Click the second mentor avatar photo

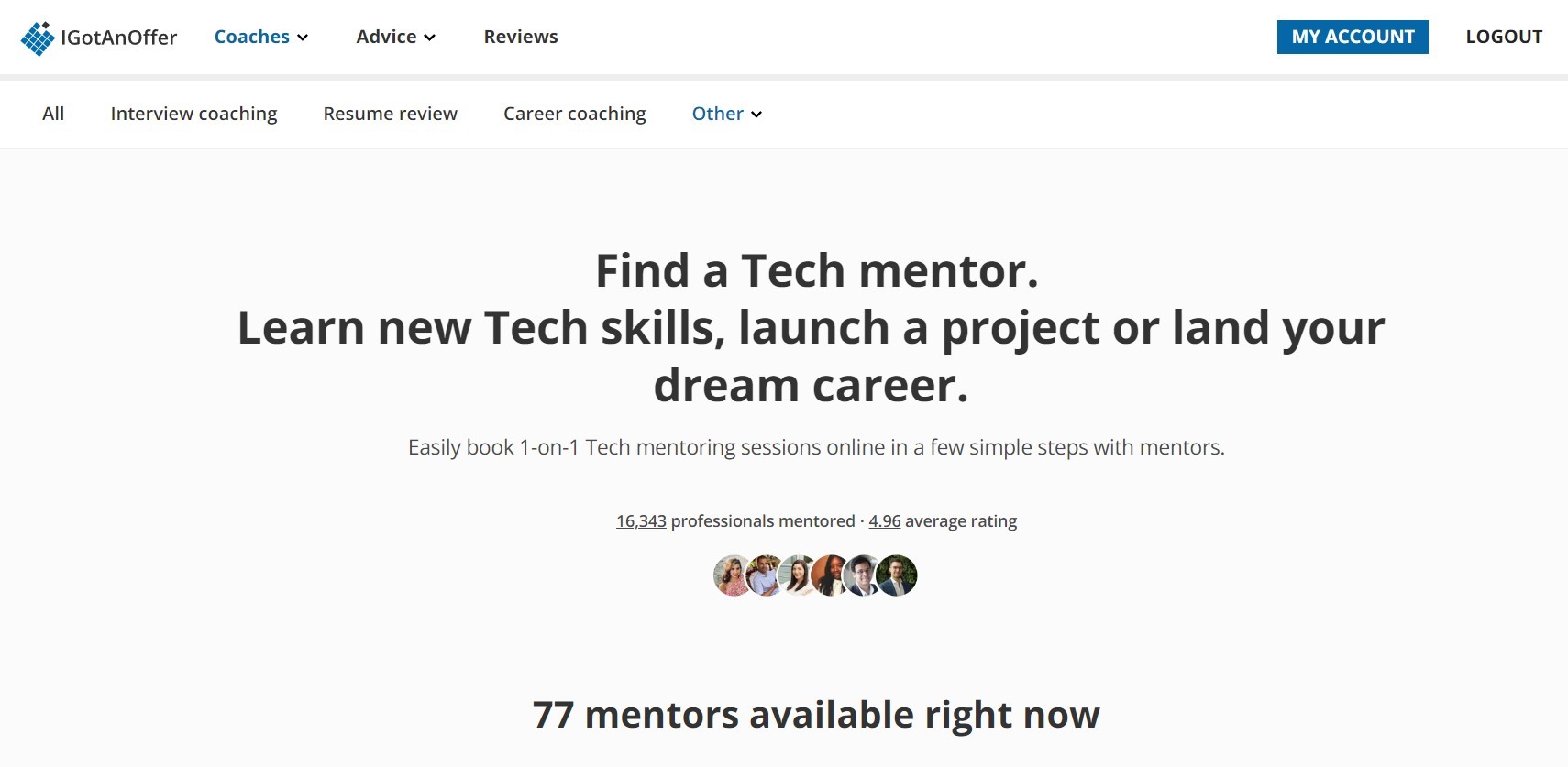point(766,575)
